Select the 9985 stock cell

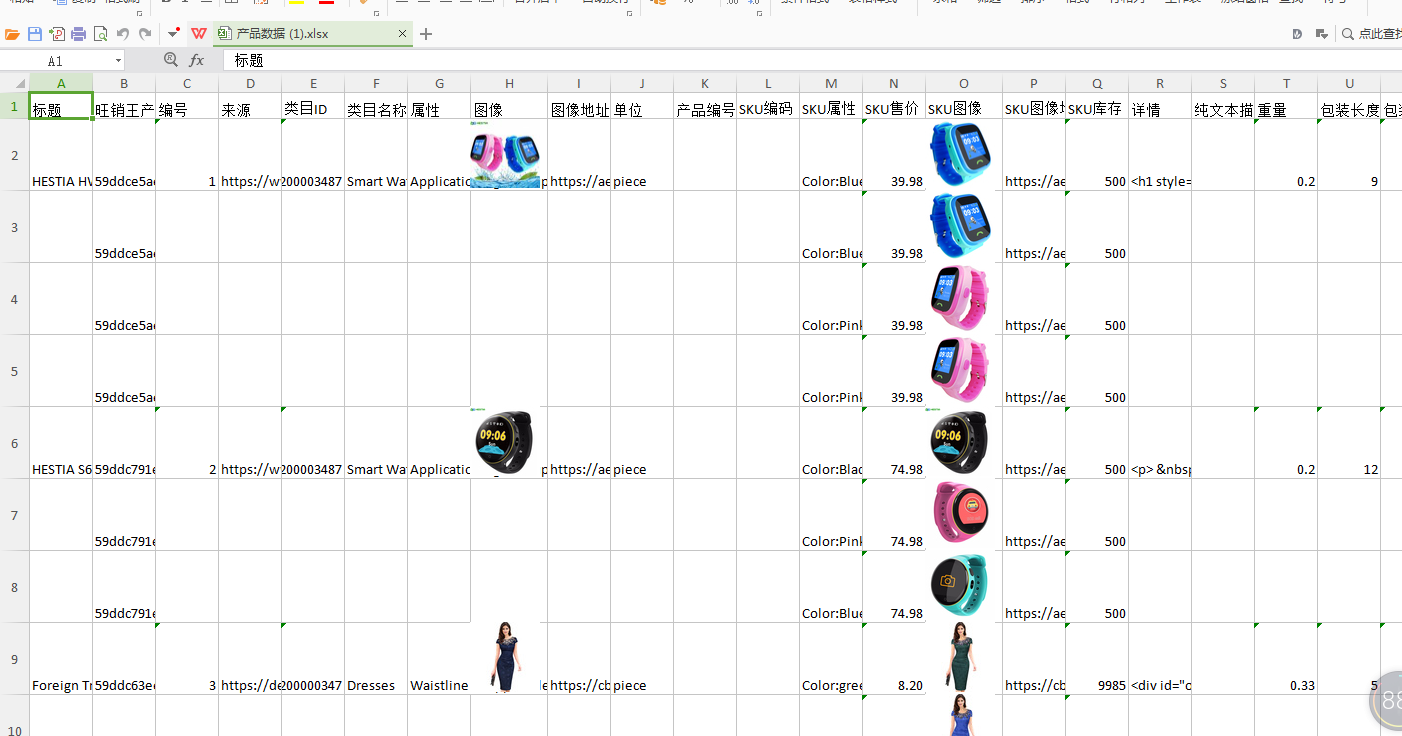coord(1097,659)
